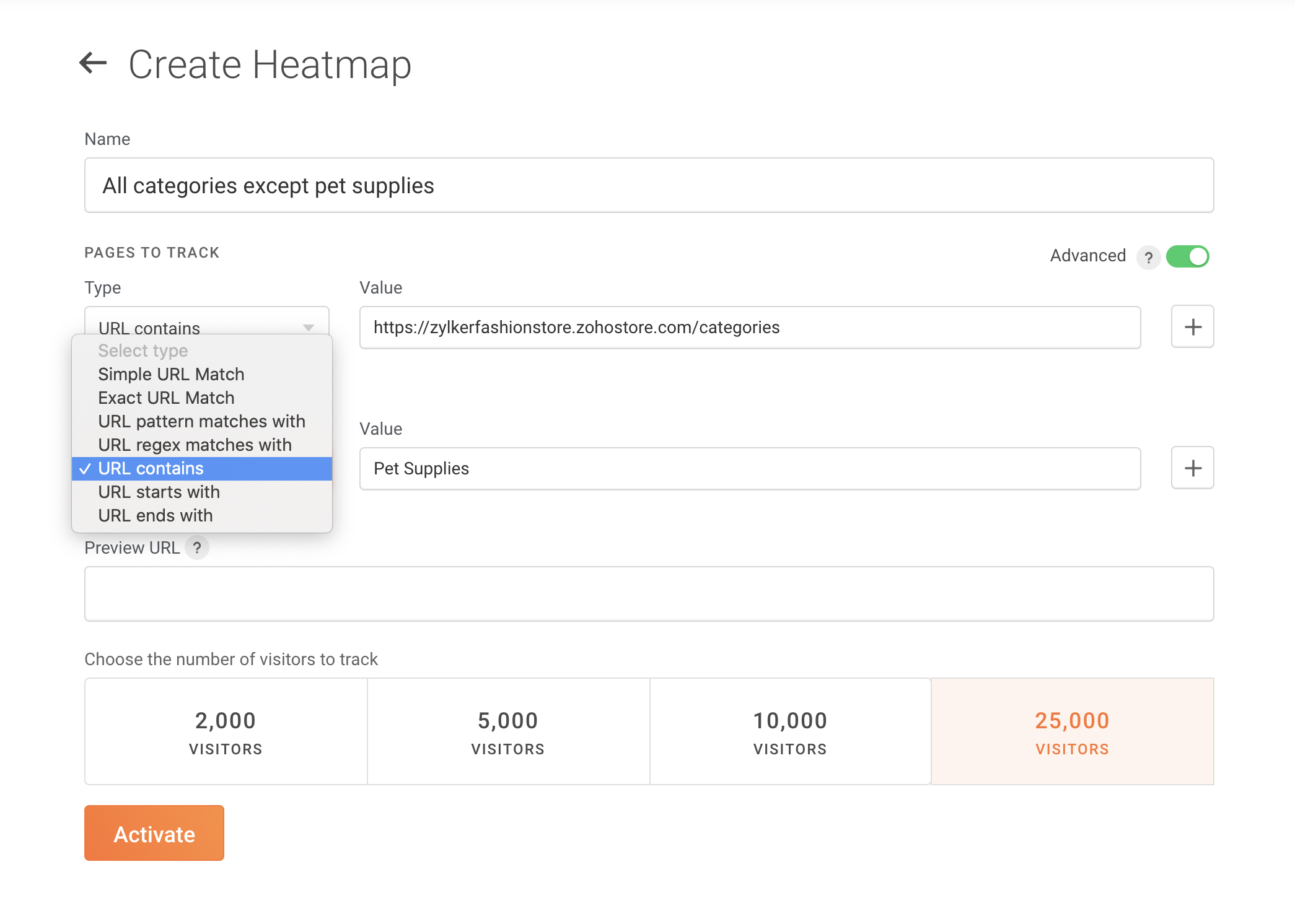Click the plus button beside Pet Supplies value
1295x924 pixels.
pos(1192,468)
